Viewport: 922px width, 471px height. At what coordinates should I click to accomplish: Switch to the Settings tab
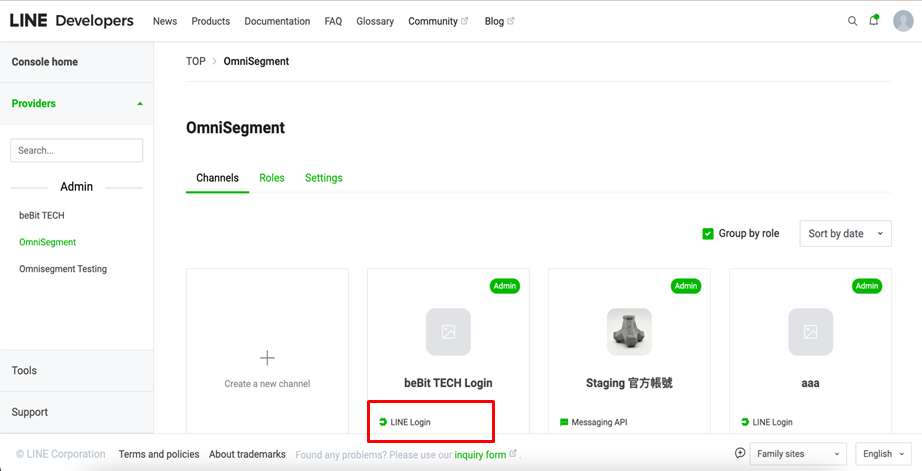(x=323, y=178)
